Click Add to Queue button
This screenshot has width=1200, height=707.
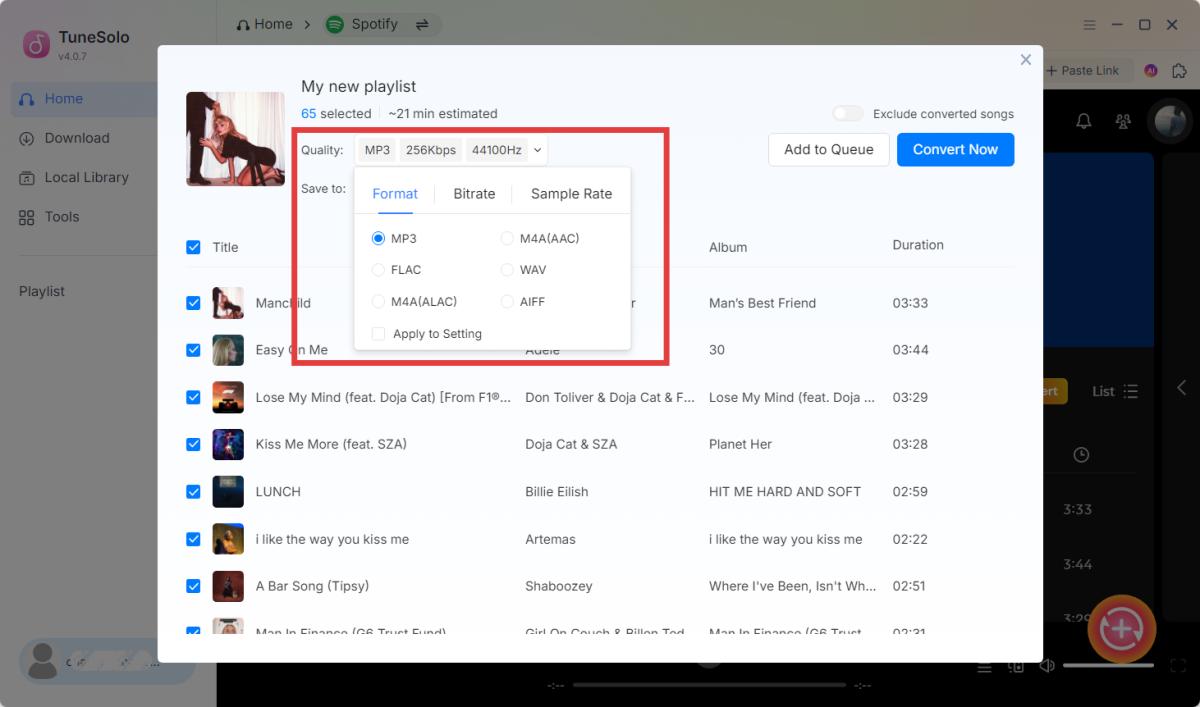tap(829, 150)
